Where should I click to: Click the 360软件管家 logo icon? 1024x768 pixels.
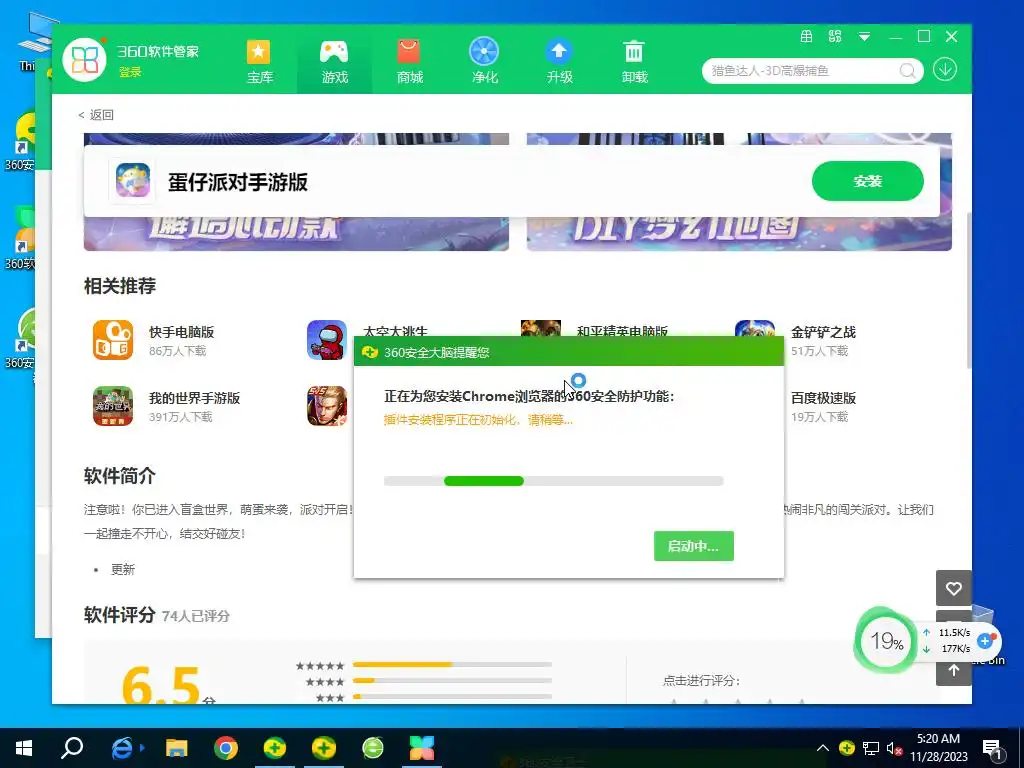[x=84, y=60]
